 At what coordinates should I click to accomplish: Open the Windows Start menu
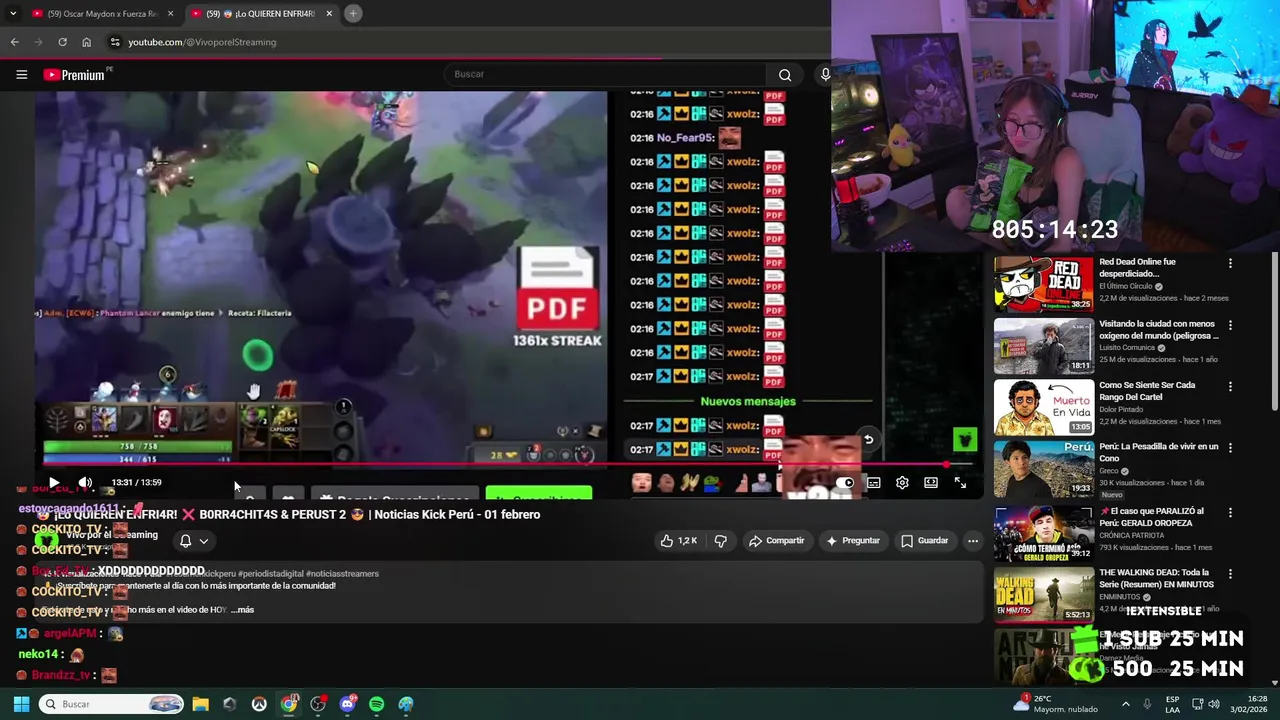pos(21,704)
